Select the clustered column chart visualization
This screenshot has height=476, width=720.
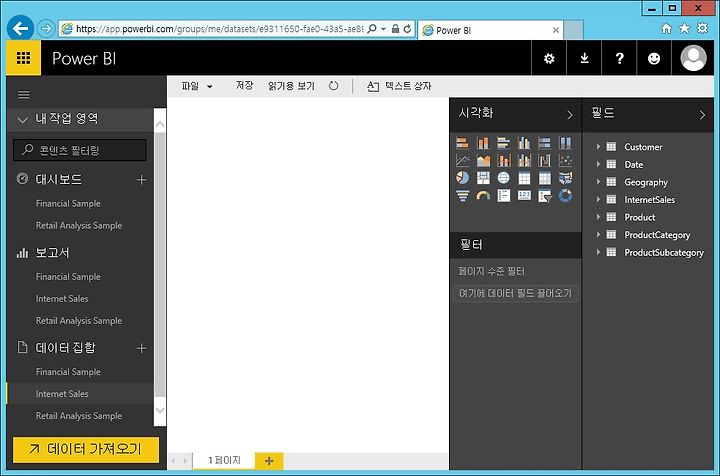tap(524, 143)
